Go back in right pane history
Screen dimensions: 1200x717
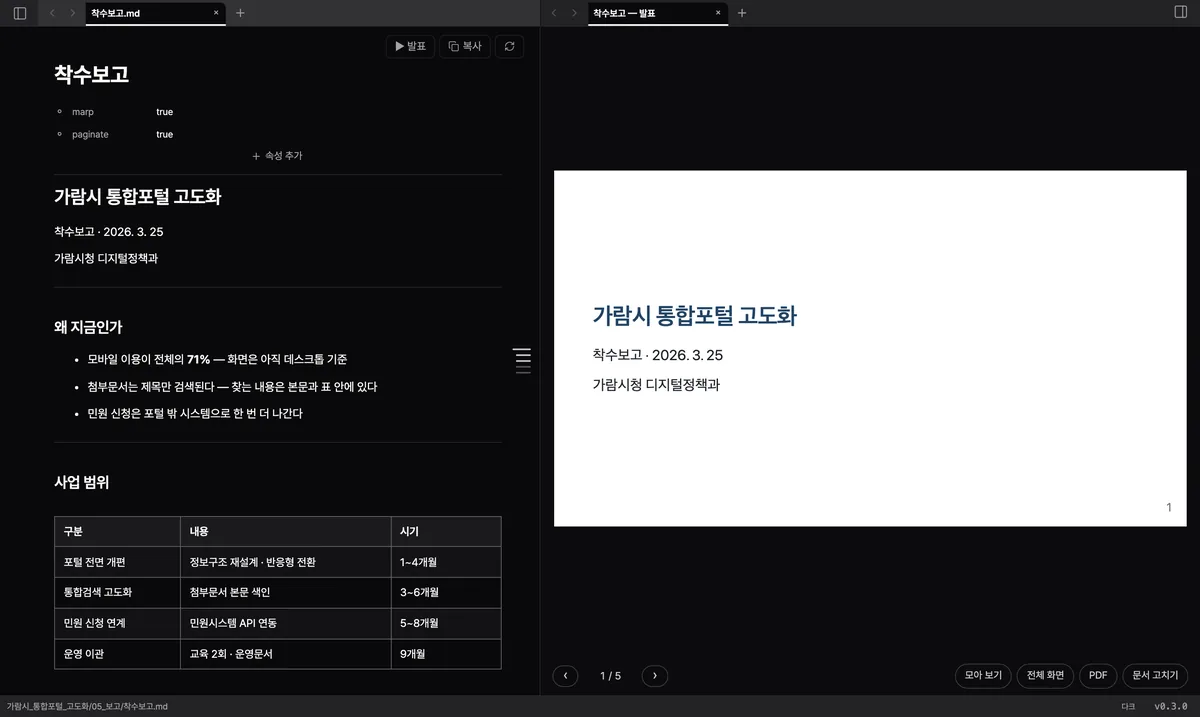(x=554, y=13)
